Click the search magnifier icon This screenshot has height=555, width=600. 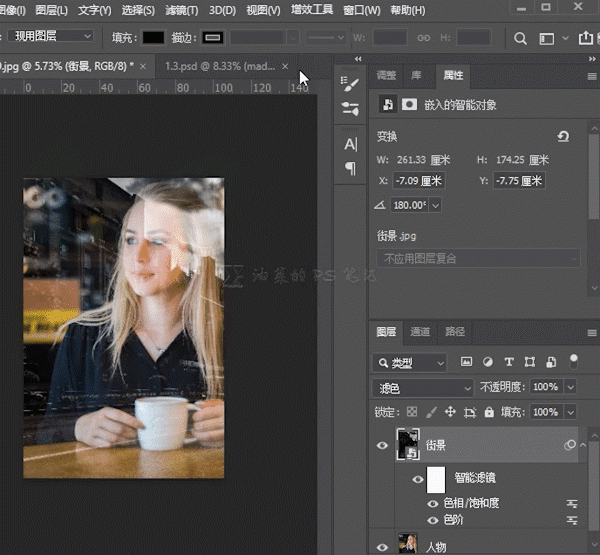click(x=520, y=38)
